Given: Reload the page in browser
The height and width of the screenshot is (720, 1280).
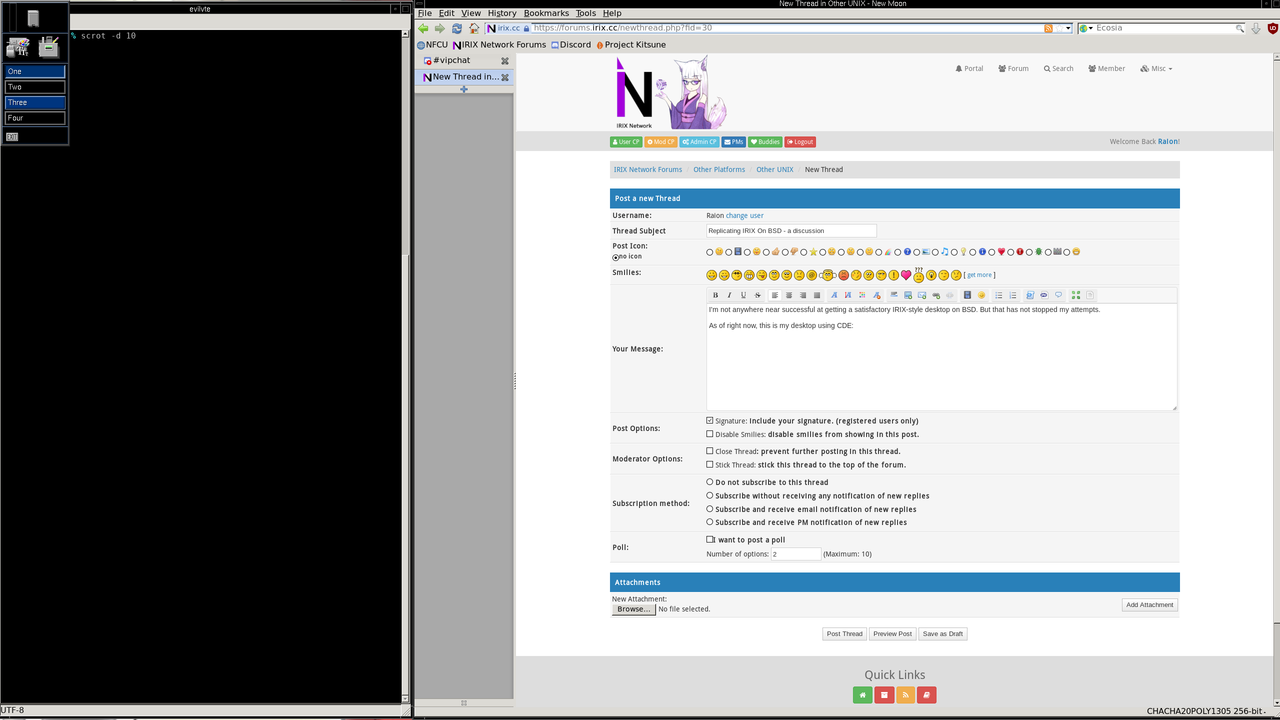Looking at the screenshot, I should click(457, 28).
